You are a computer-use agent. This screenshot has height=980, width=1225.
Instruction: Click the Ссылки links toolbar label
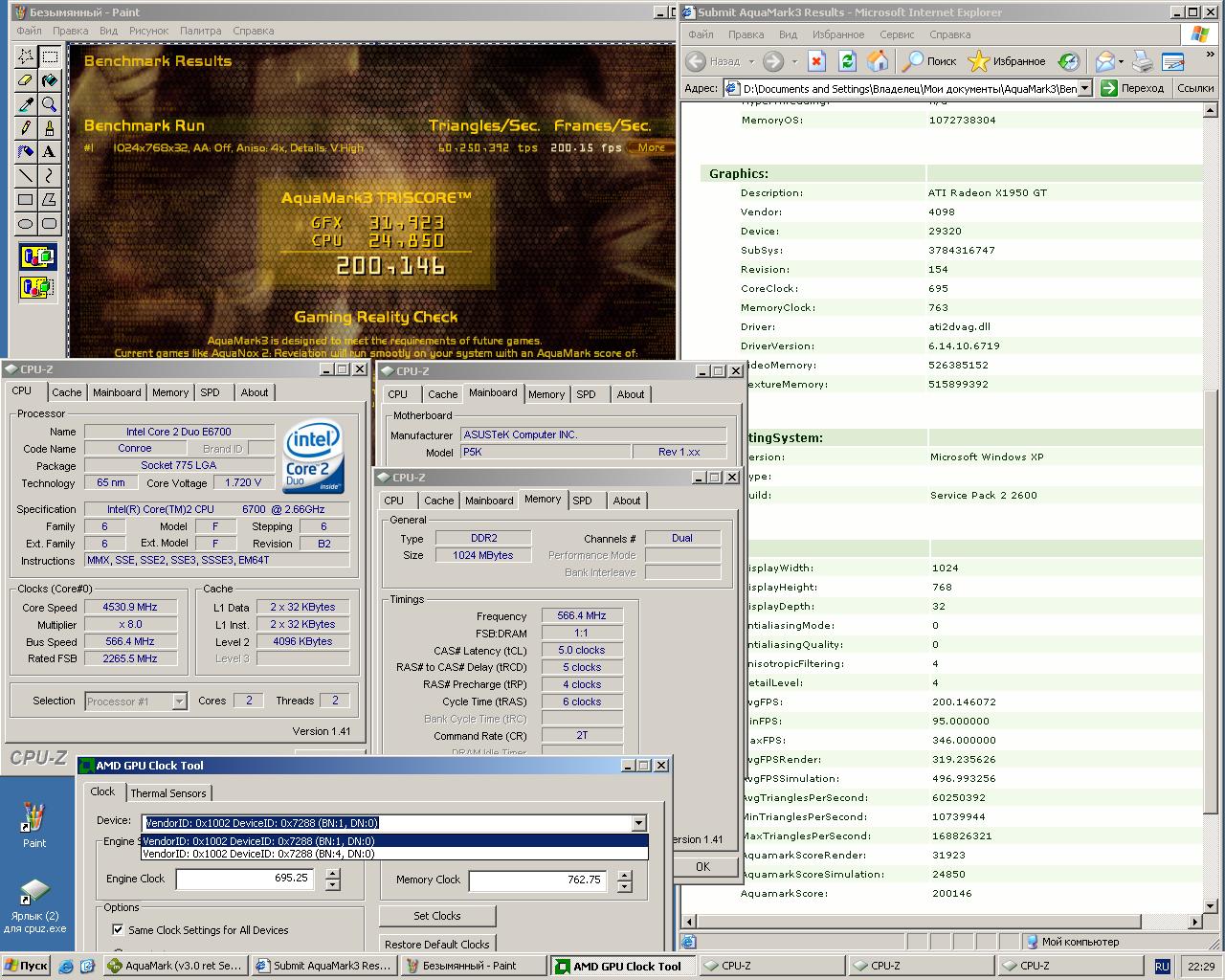(1195, 88)
